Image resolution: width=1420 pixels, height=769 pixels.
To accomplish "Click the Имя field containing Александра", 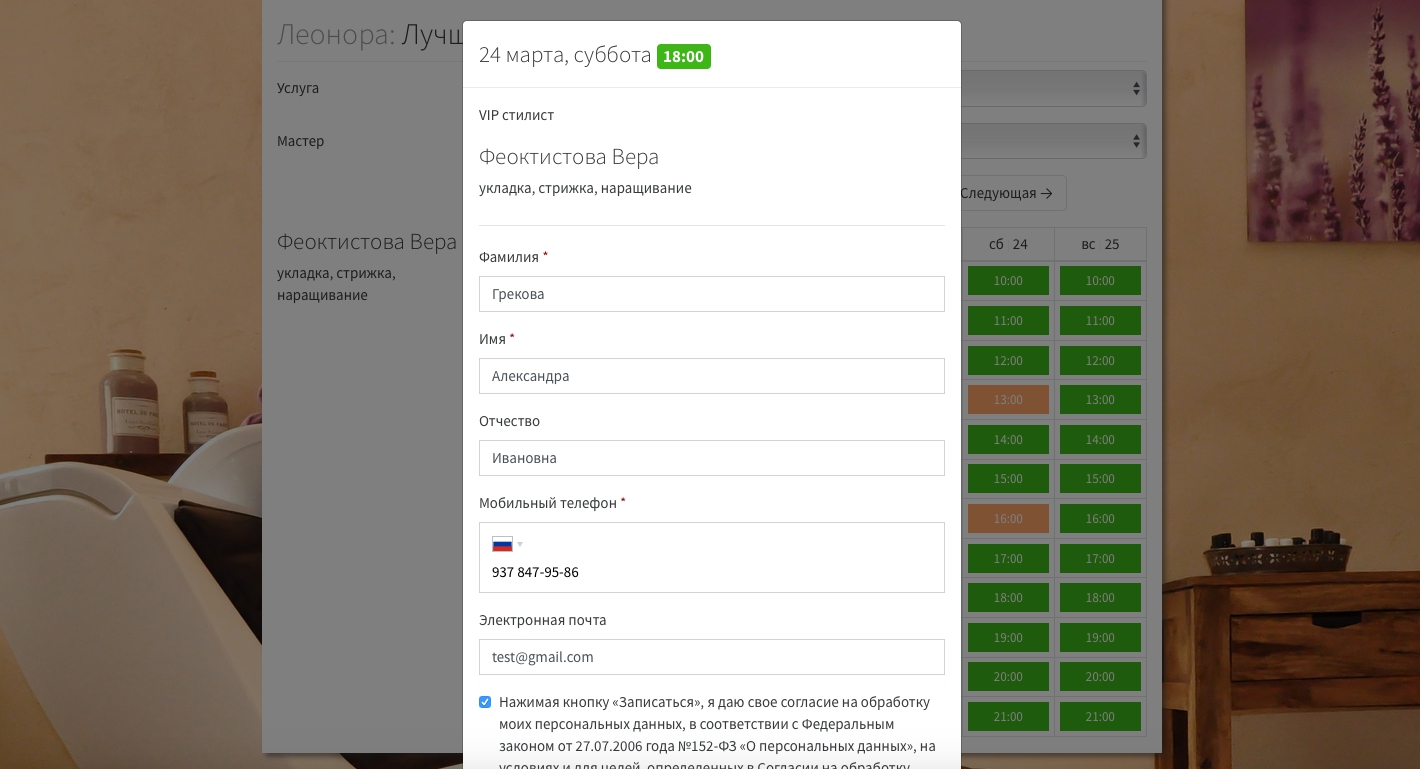I will 711,376.
